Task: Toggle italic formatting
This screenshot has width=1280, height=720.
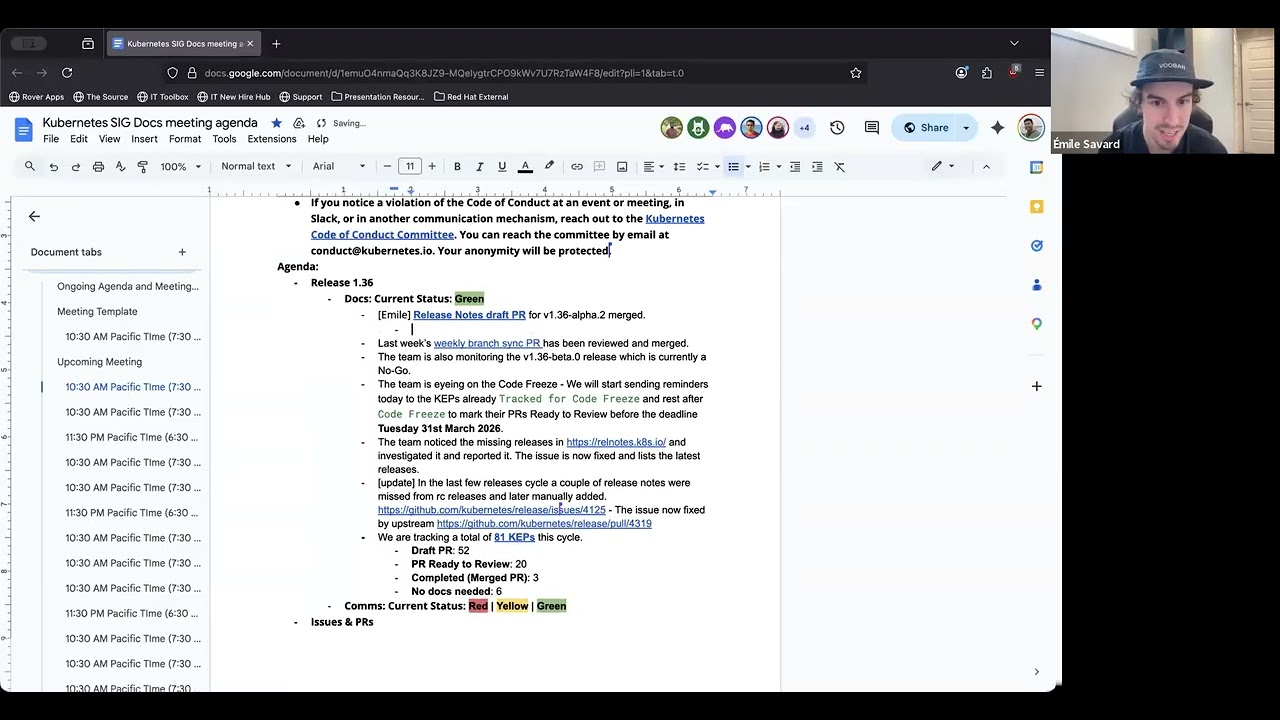Action: point(480,166)
